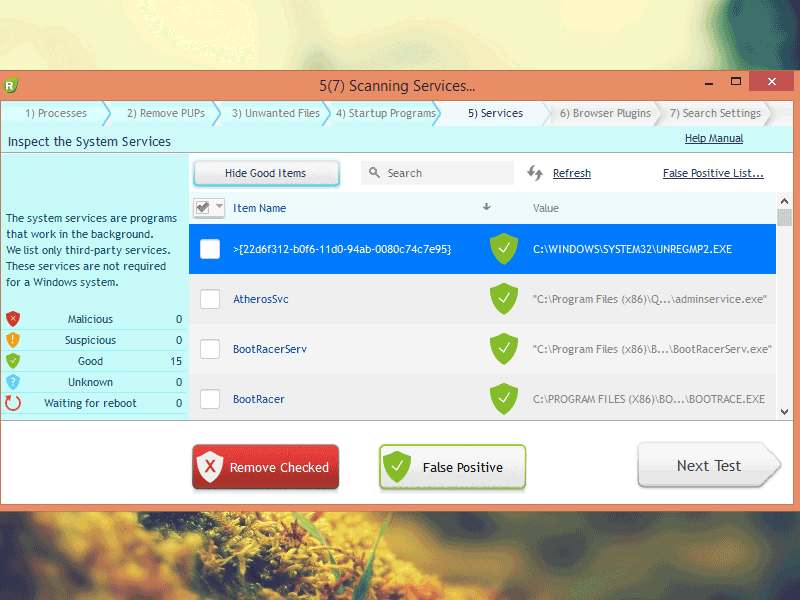Click the green shield beside BootRacerServ
The height and width of the screenshot is (600, 800).
tap(503, 349)
